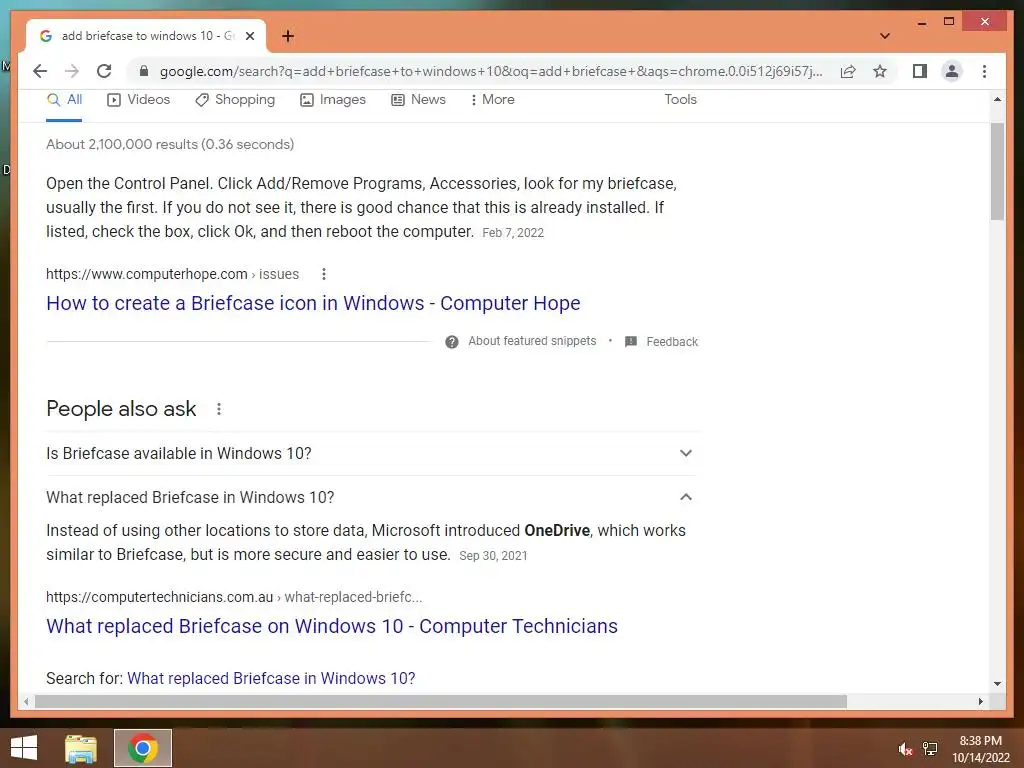
Task: Click the bold 'OneDrive' word
Action: (557, 530)
